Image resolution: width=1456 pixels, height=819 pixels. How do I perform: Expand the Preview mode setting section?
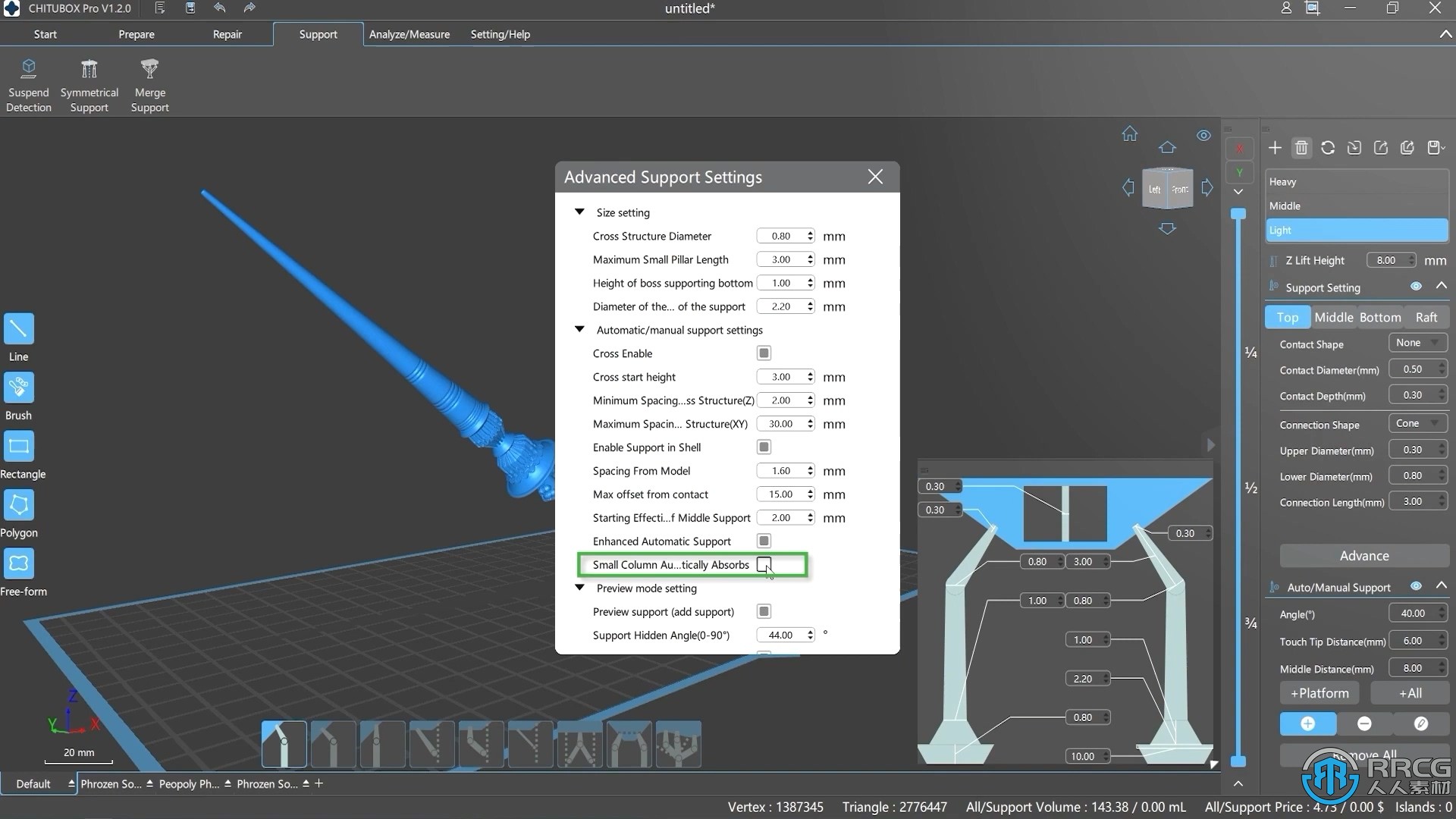point(580,588)
